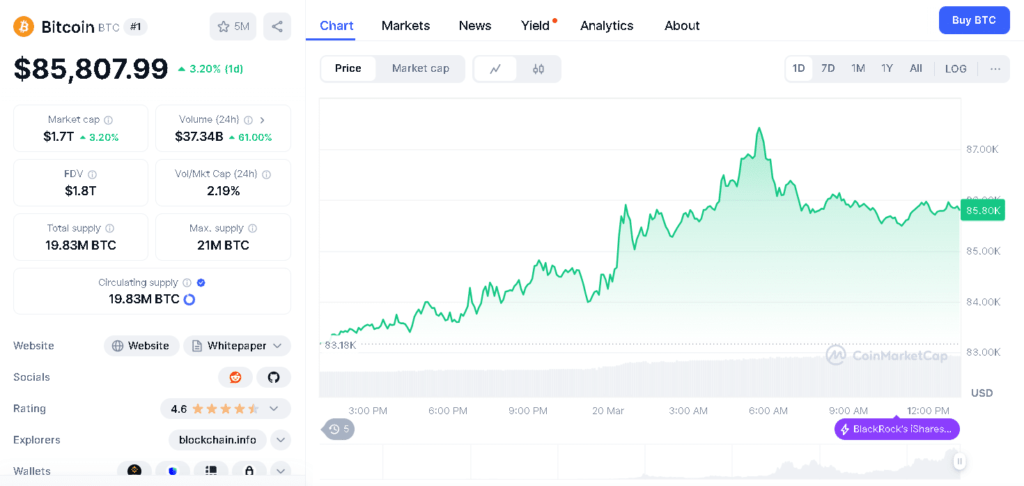
Task: Open the Reddit social link
Action: click(235, 377)
